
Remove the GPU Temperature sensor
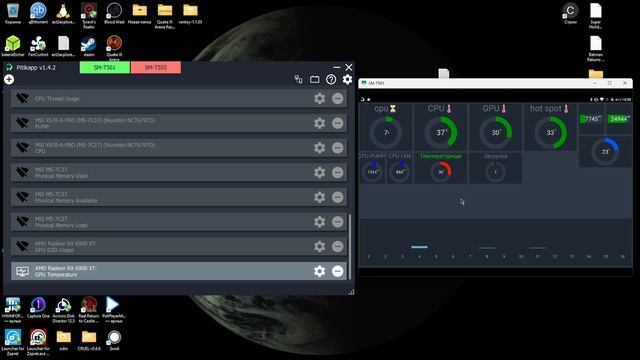pos(338,271)
